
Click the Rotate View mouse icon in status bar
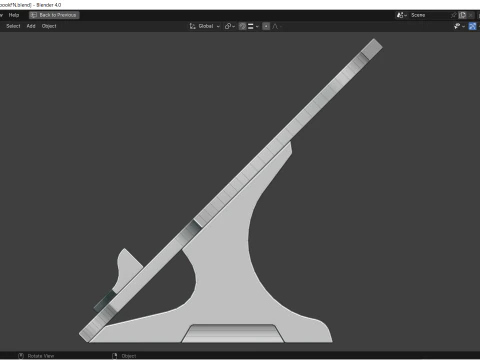[21, 356]
